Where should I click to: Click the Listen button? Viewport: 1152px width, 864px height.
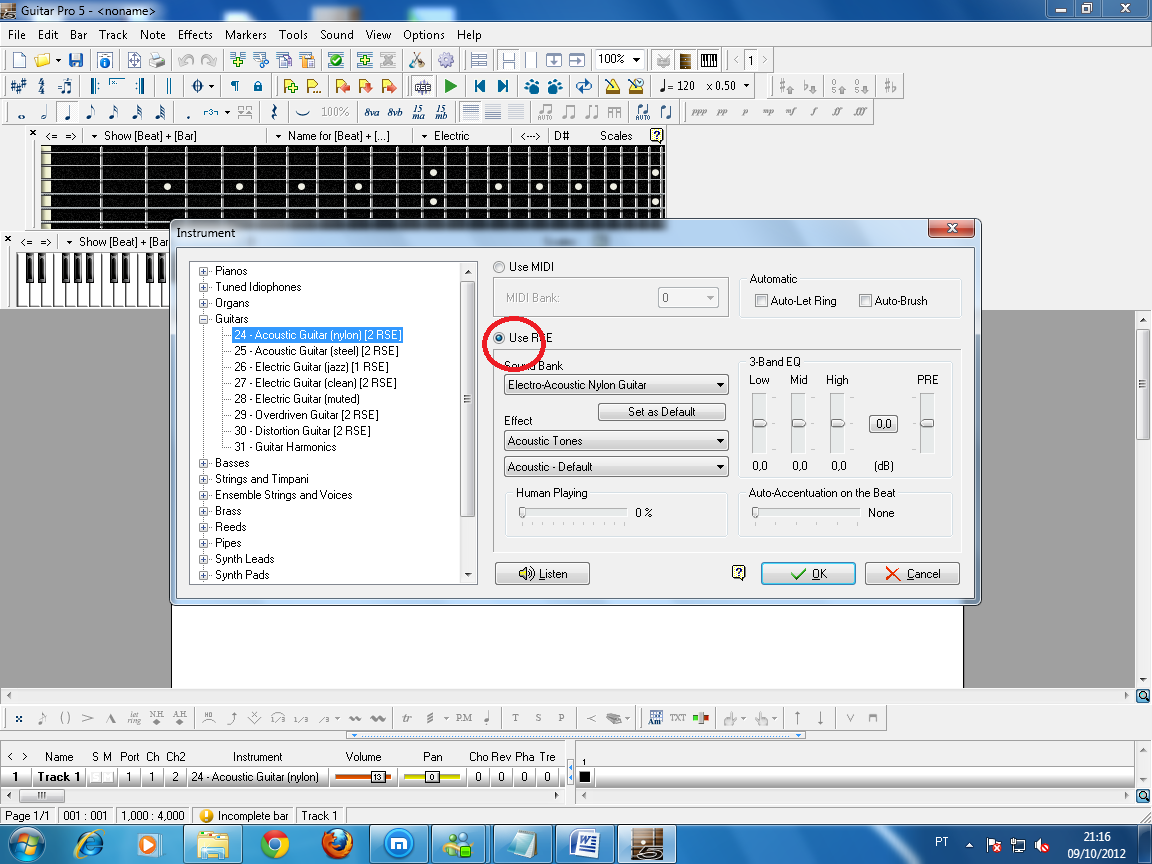(542, 574)
